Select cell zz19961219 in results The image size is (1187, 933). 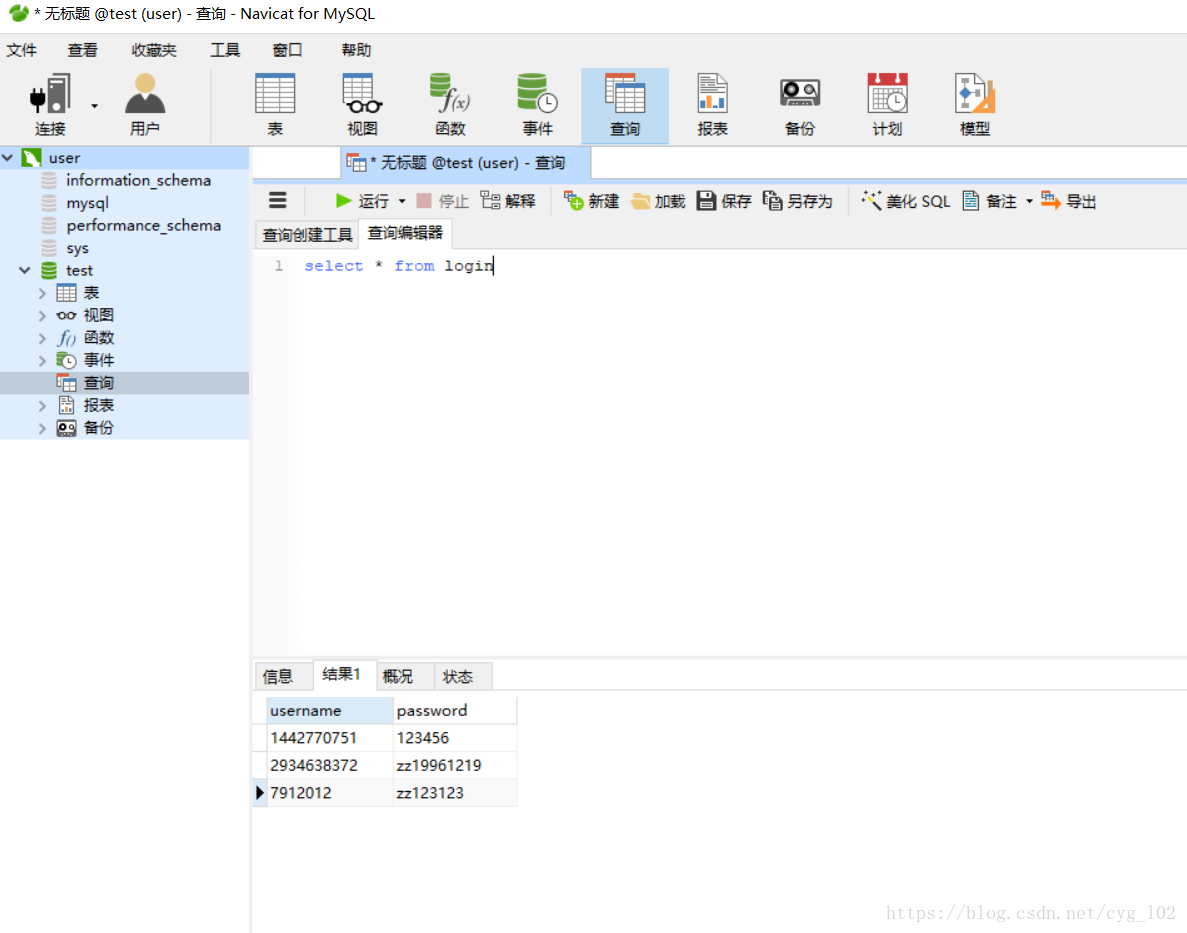455,765
